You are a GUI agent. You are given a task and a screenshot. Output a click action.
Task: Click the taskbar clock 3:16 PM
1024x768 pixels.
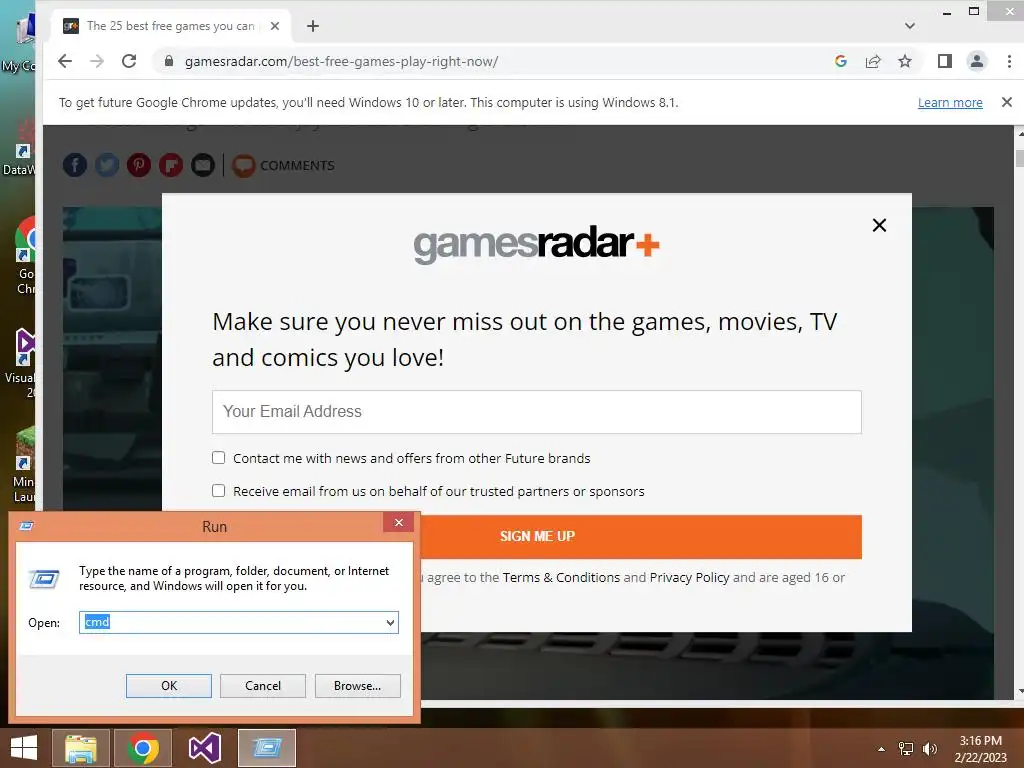(x=981, y=741)
